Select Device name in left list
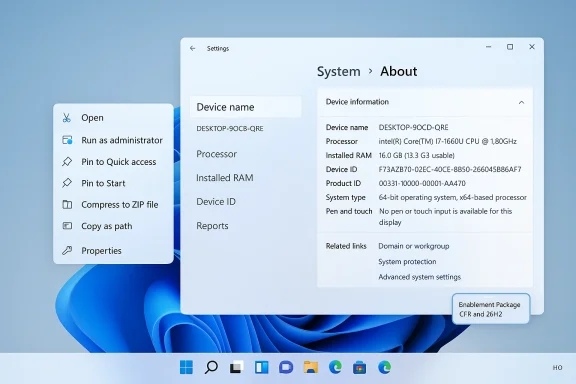 [245, 107]
